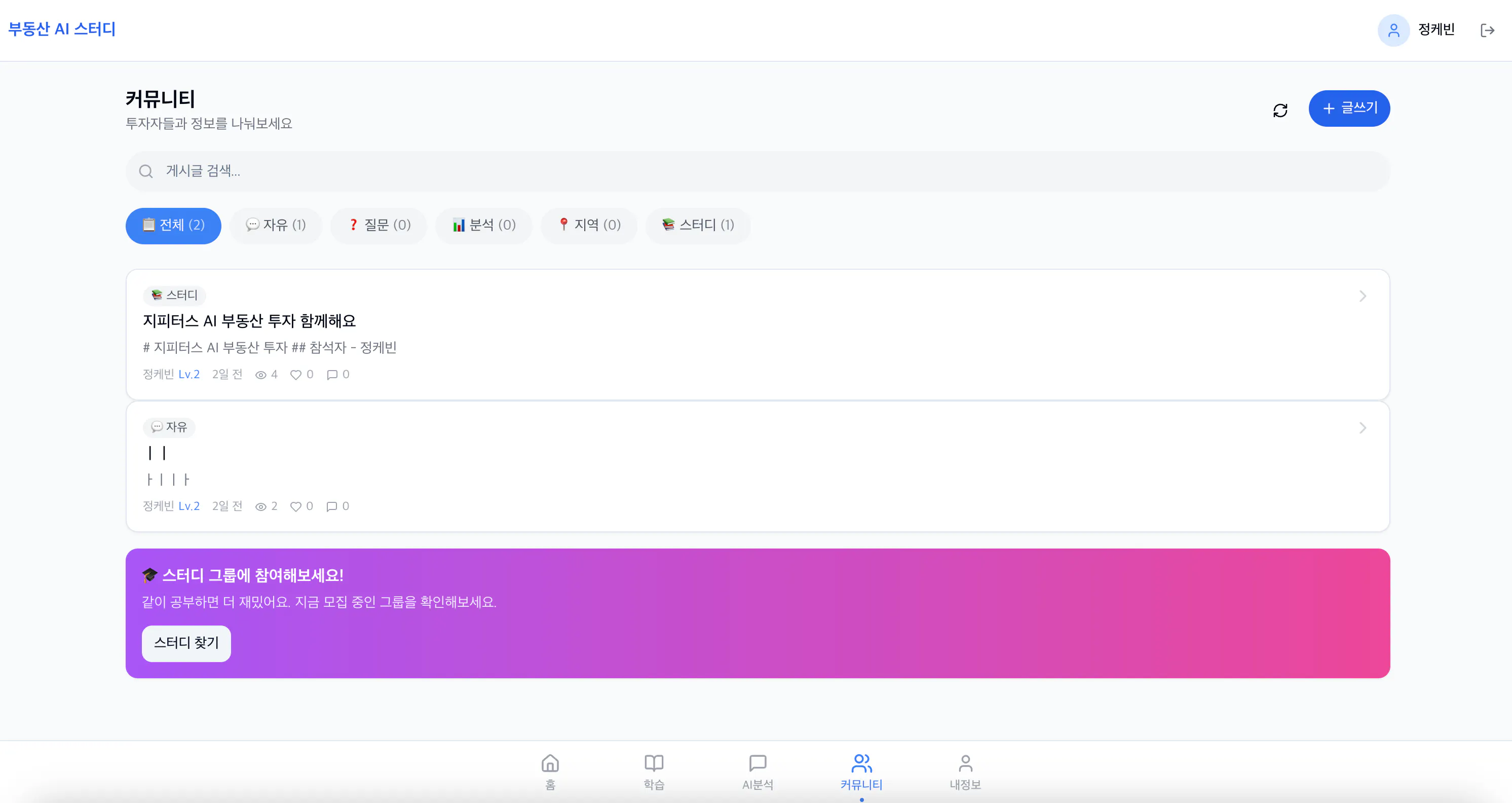The image size is (1512, 803).
Task: Open the 홈 bottom navigation icon
Action: (x=550, y=763)
